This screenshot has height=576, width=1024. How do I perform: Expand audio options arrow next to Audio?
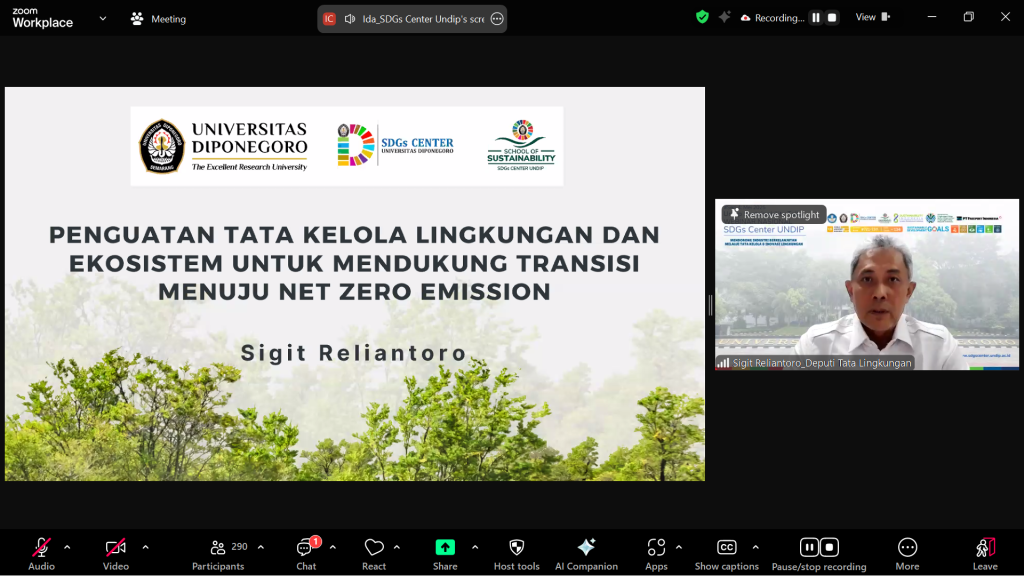67,547
